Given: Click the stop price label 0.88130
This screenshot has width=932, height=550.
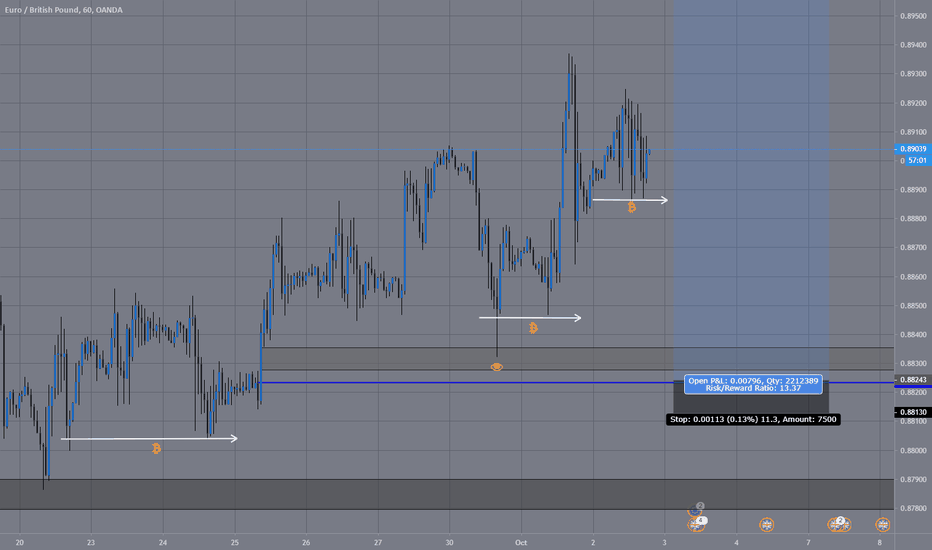Looking at the screenshot, I should [912, 412].
